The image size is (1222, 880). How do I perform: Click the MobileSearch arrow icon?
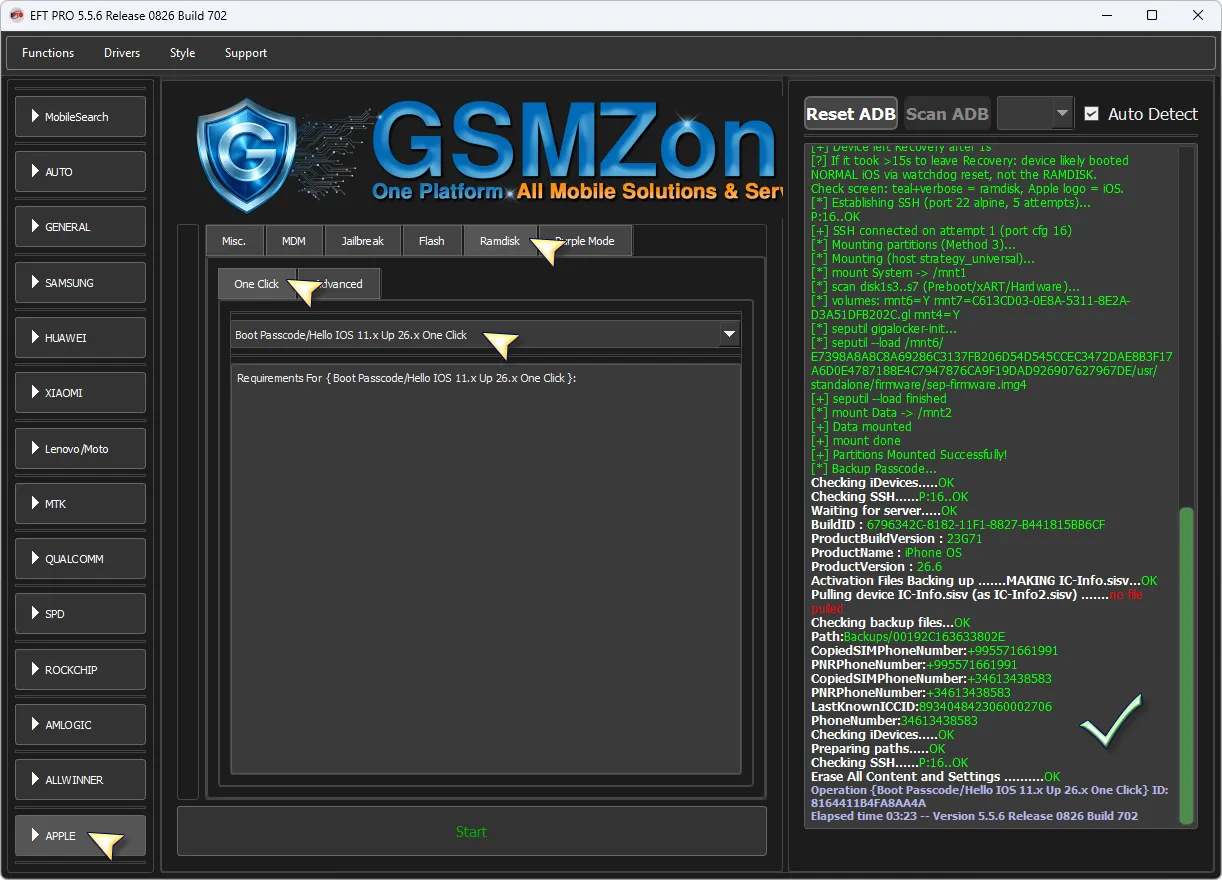point(35,117)
